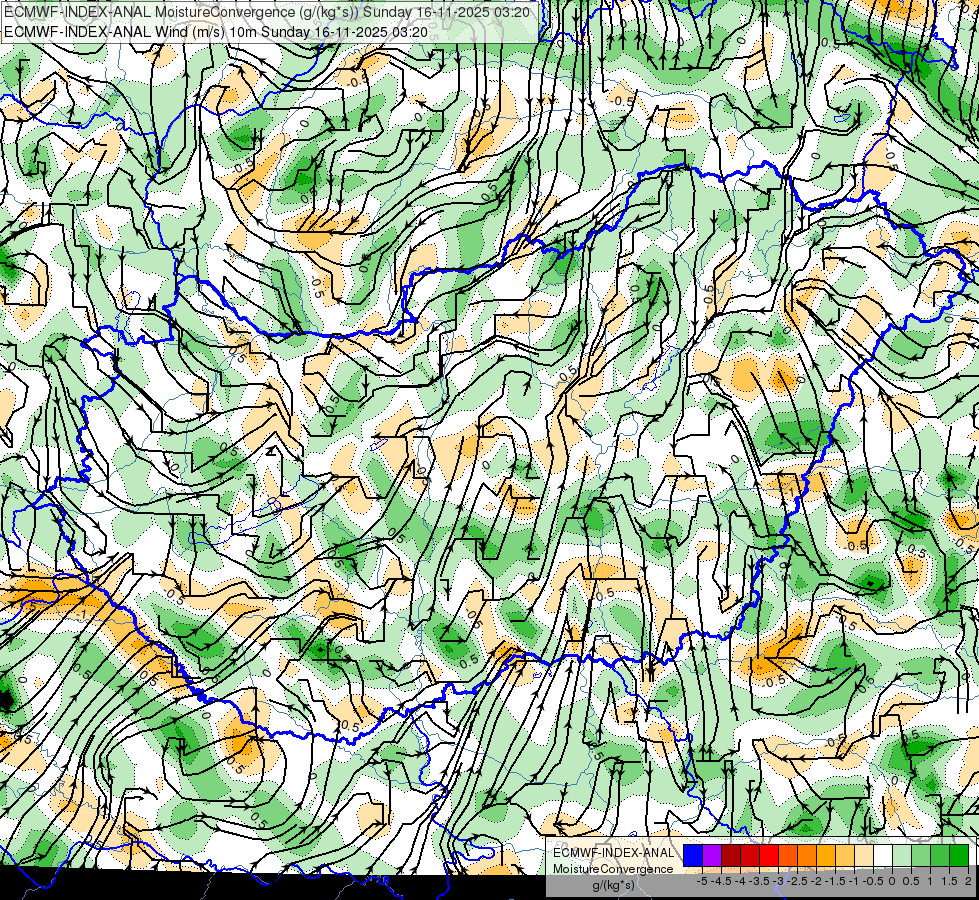Click the white legend color swatch
Image resolution: width=979 pixels, height=900 pixels.
coord(882,856)
